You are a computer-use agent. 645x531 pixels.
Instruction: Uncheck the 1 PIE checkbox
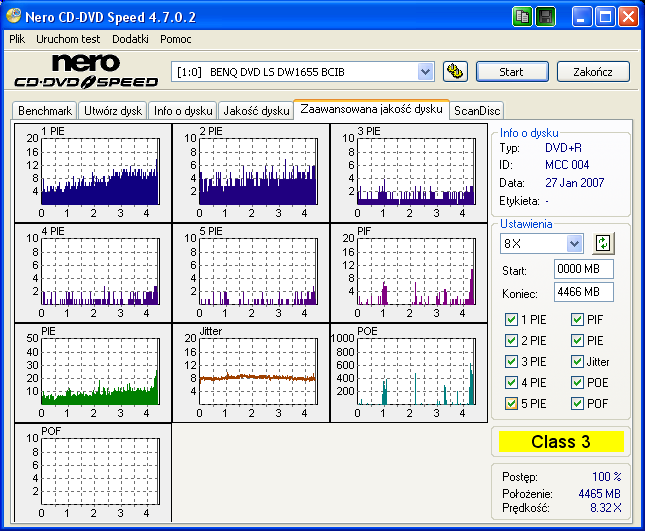511,320
